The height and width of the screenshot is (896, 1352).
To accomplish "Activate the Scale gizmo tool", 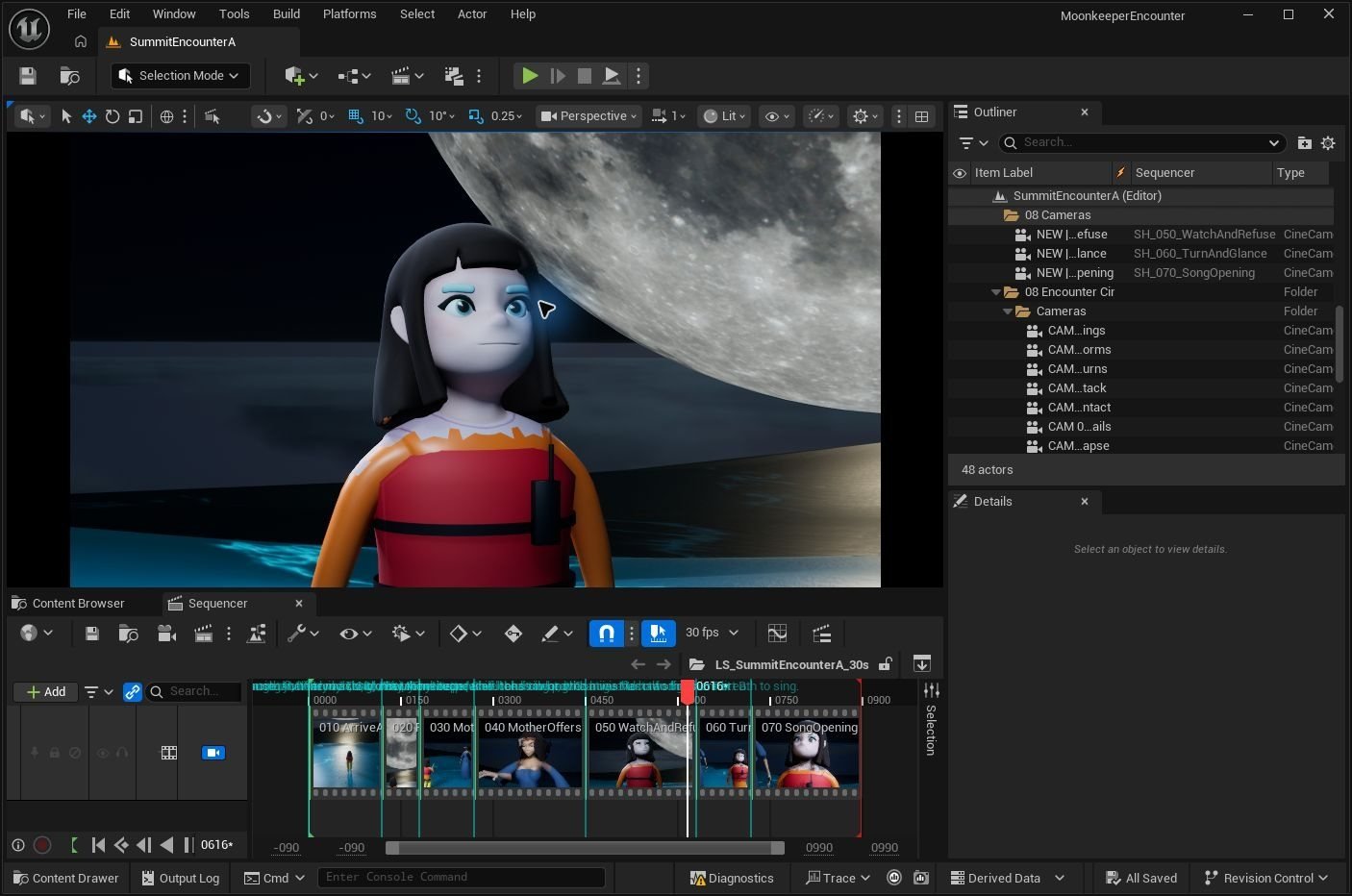I will click(x=136, y=116).
